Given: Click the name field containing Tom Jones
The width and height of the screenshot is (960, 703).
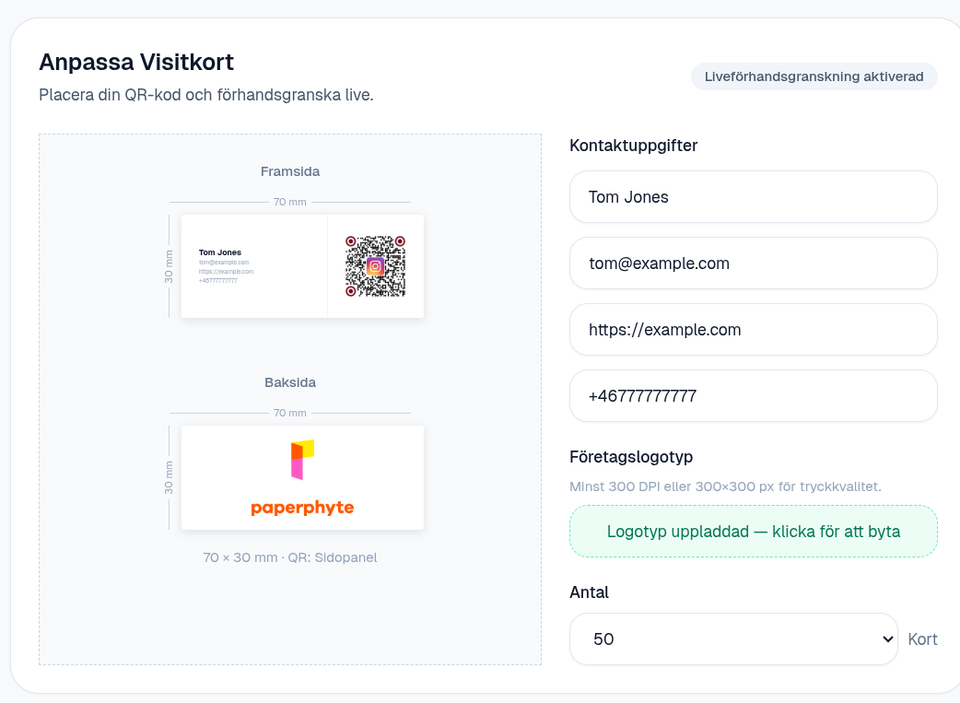Looking at the screenshot, I should pyautogui.click(x=753, y=197).
